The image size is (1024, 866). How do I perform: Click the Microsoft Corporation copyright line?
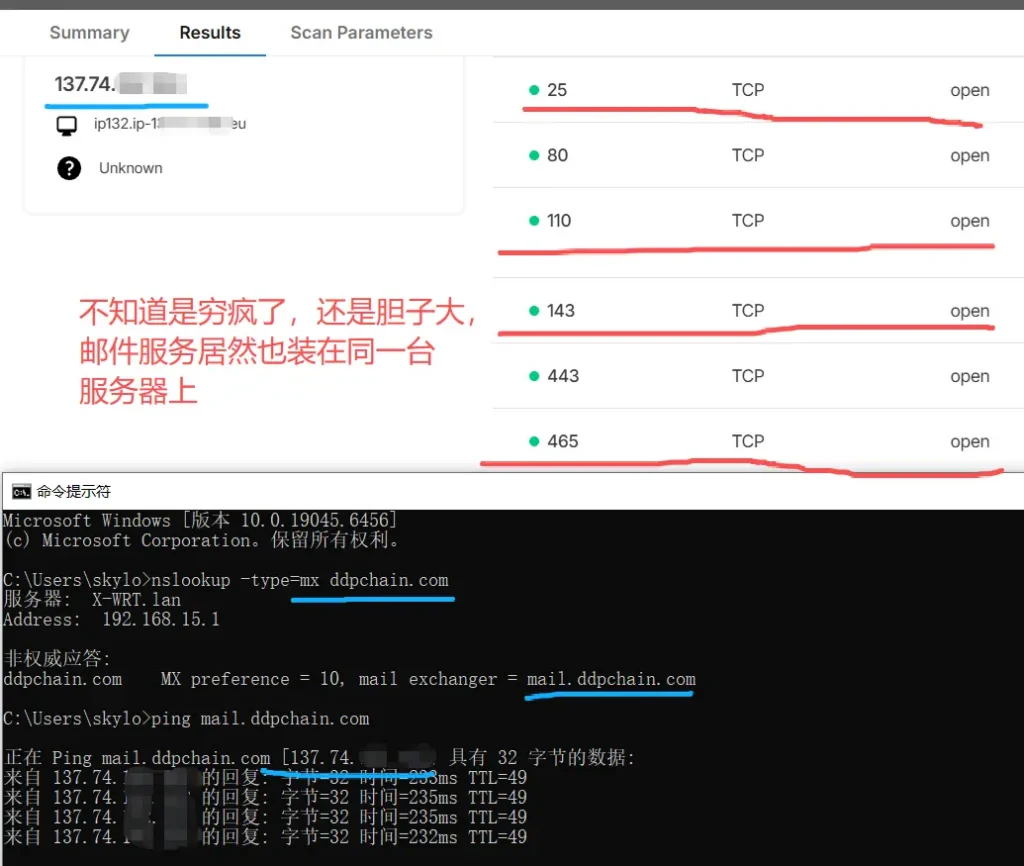pos(200,540)
